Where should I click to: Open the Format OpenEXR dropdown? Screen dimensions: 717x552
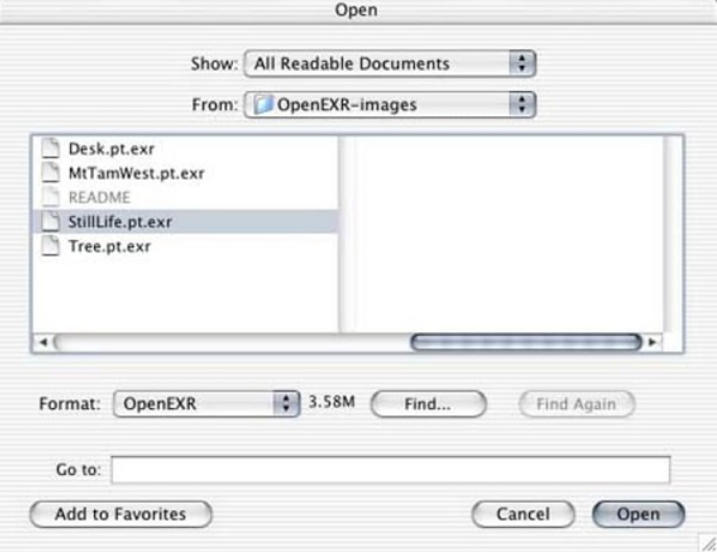(207, 404)
